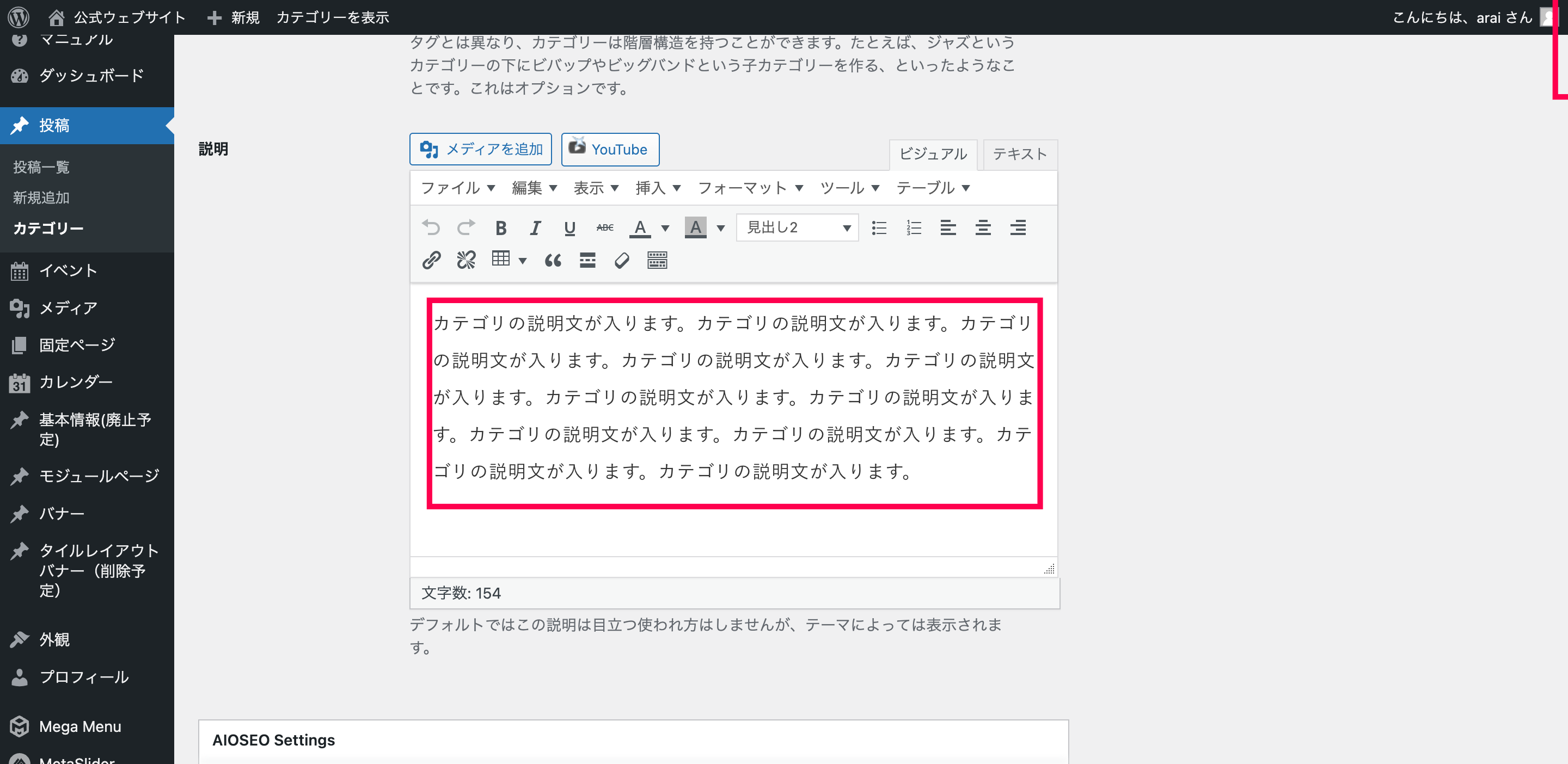Click the Undo icon in editor toolbar

pyautogui.click(x=431, y=227)
